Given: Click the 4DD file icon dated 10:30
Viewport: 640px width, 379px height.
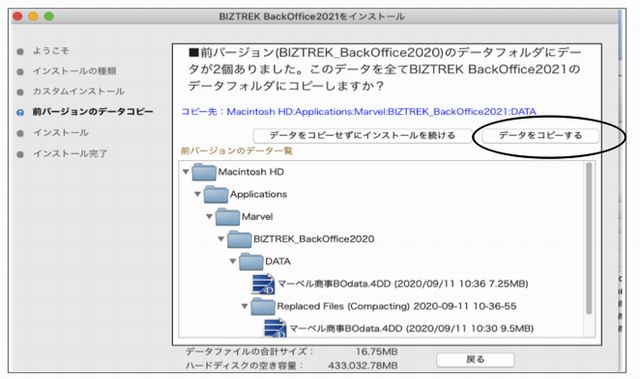Looking at the screenshot, I should click(275, 328).
